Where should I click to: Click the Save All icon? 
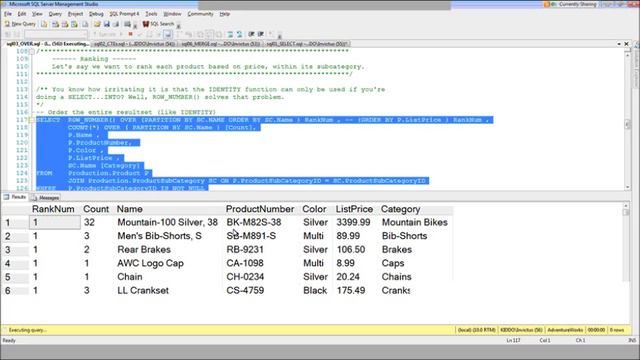pos(116,24)
